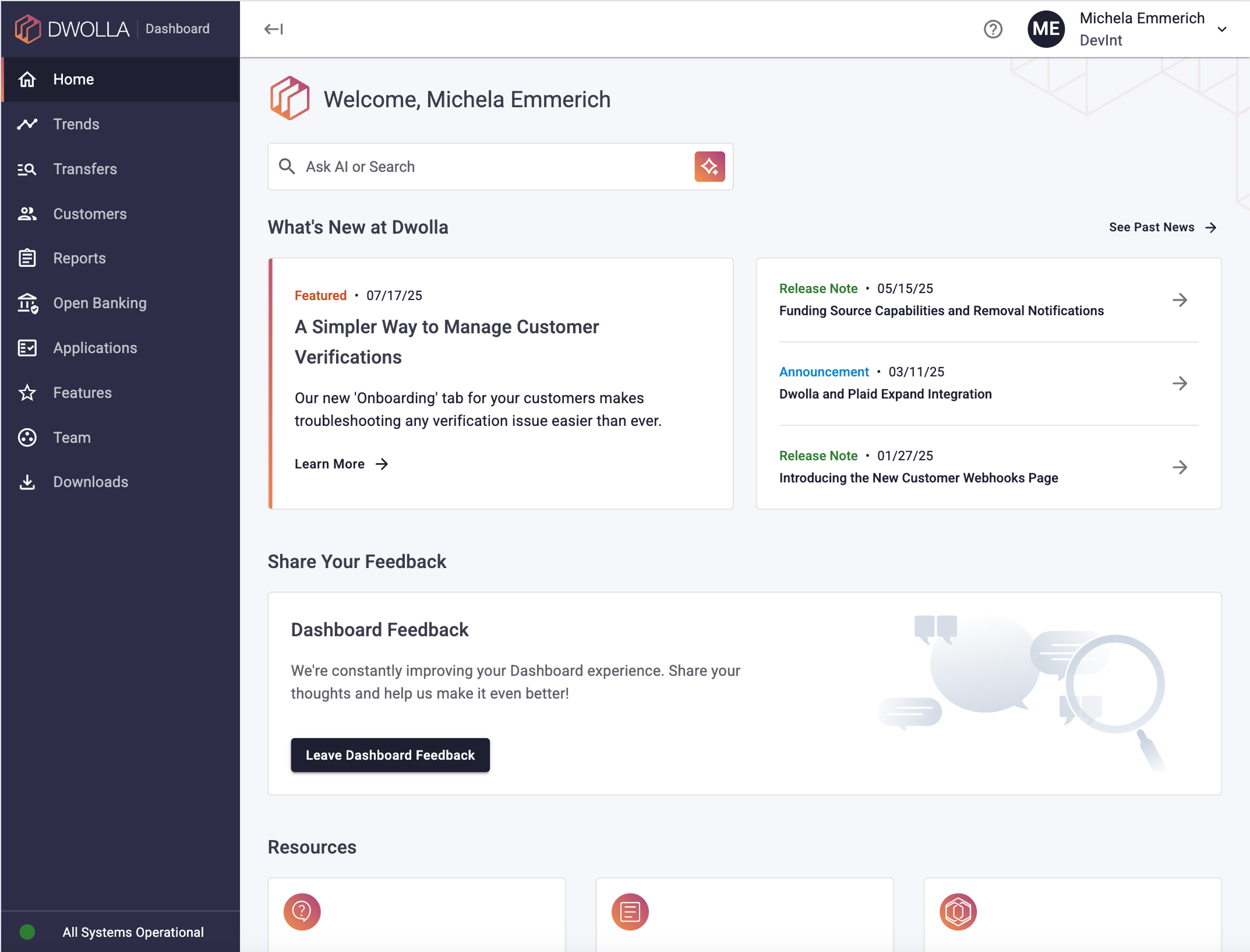
Task: Click the Features star icon
Action: [x=27, y=393]
